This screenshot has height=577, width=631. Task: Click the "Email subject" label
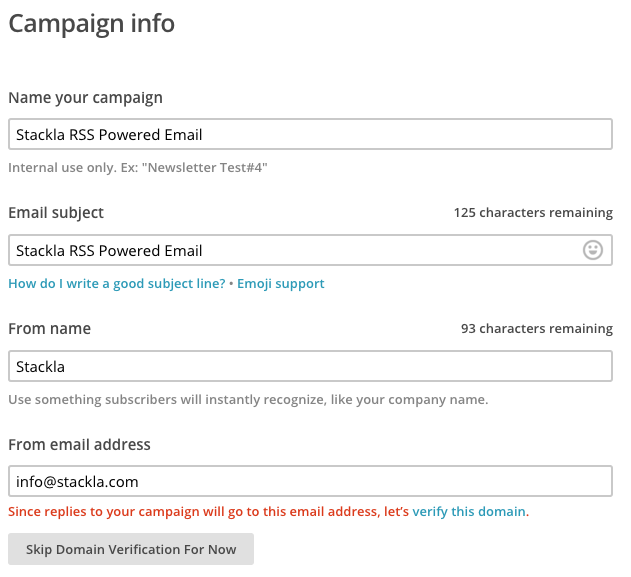coord(56,213)
